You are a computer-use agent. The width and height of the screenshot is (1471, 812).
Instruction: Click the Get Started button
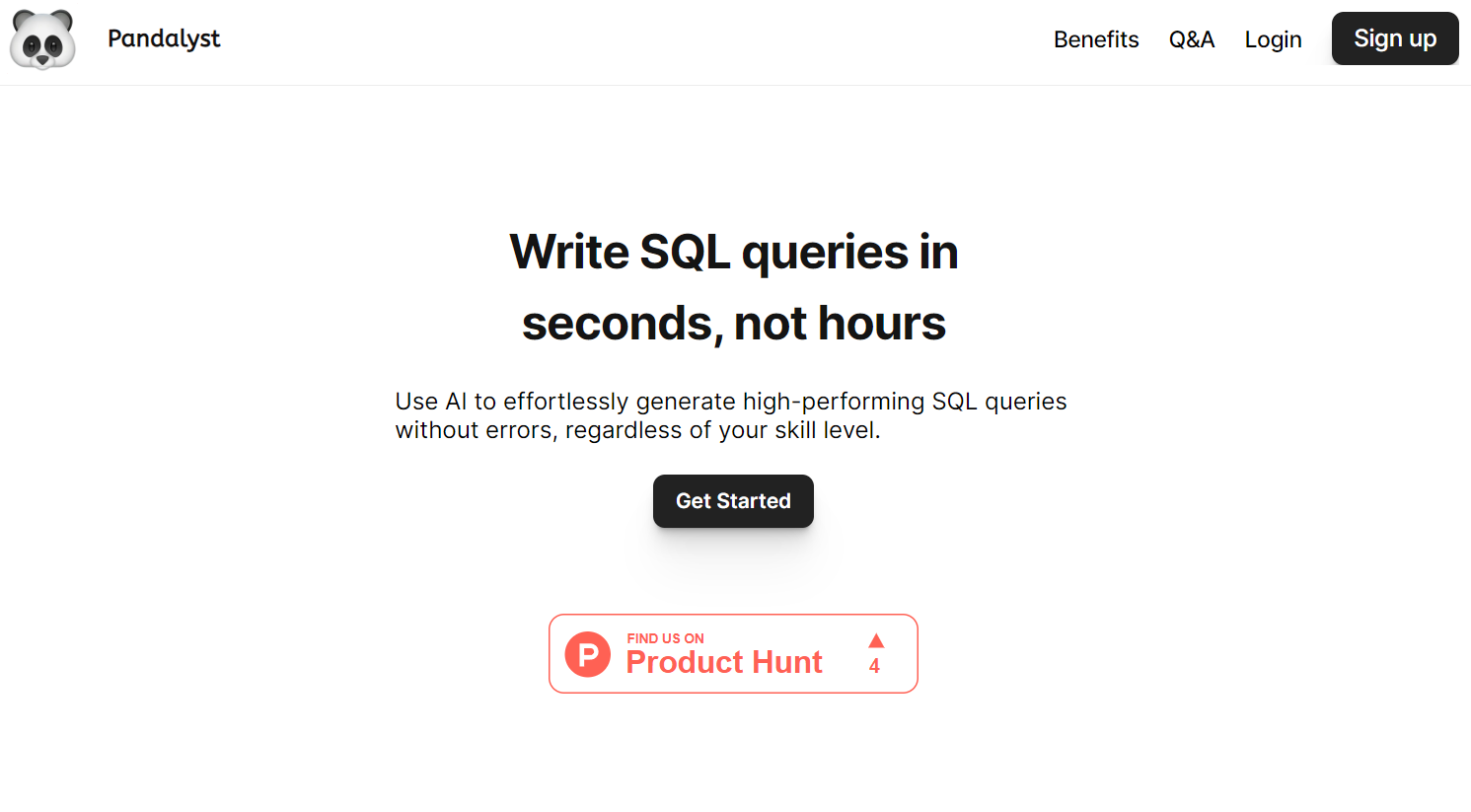click(733, 501)
